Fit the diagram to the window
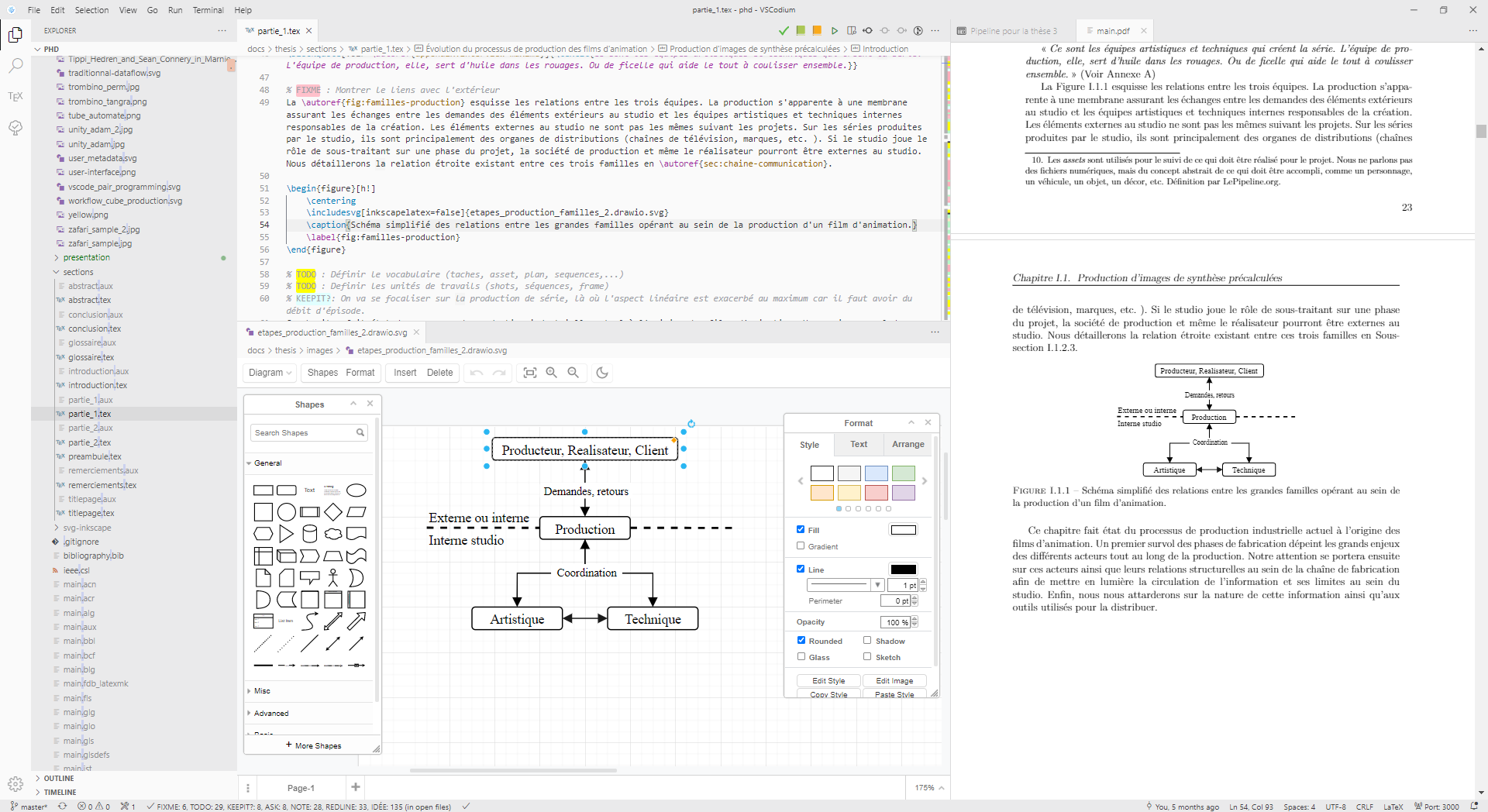Viewport: 1488px width, 812px height. [530, 373]
